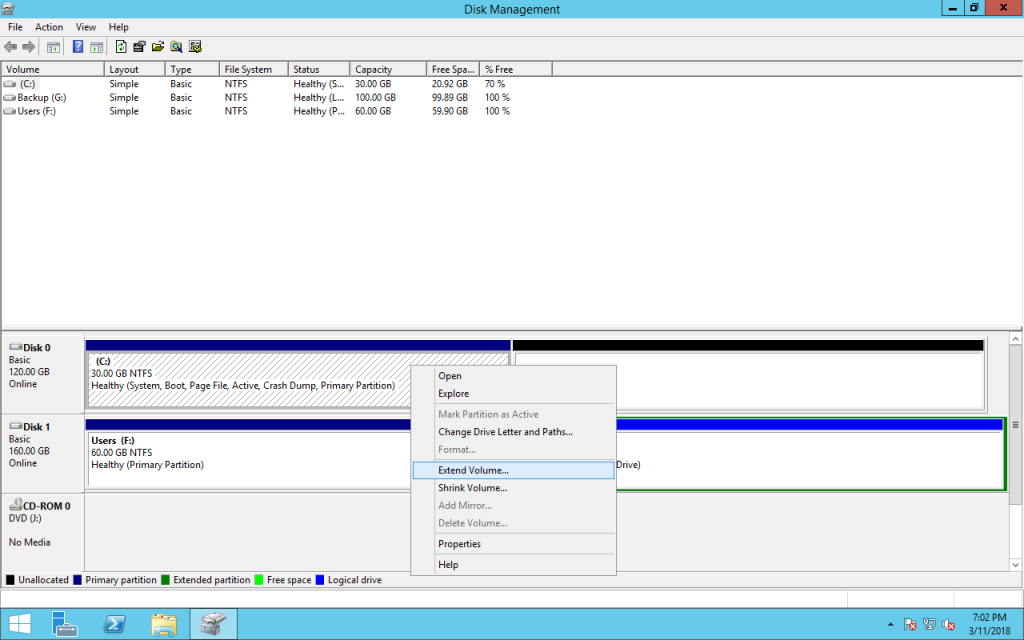The height and width of the screenshot is (640, 1024).
Task: Choose Extend Volume... from the context menu
Action: [473, 470]
